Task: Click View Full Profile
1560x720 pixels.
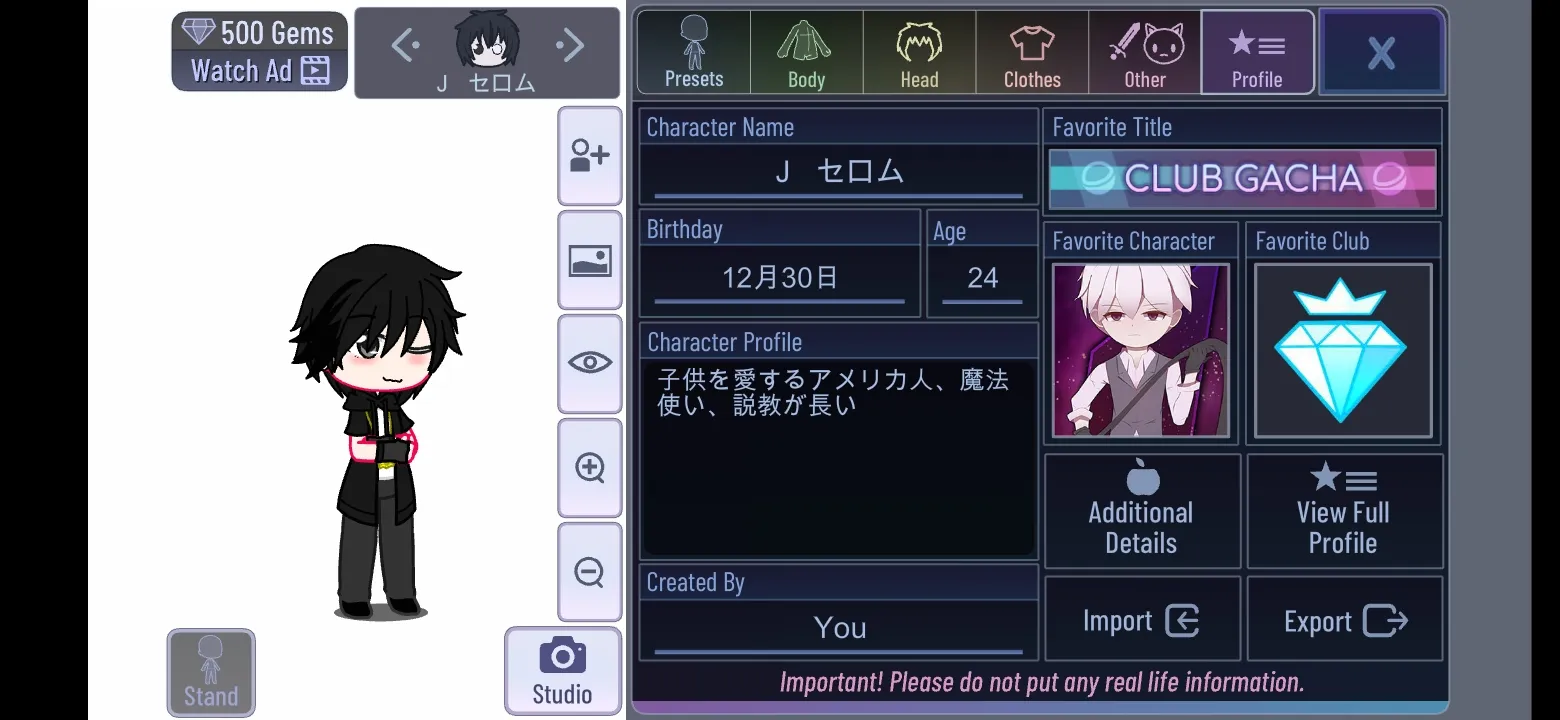Action: click(x=1344, y=511)
